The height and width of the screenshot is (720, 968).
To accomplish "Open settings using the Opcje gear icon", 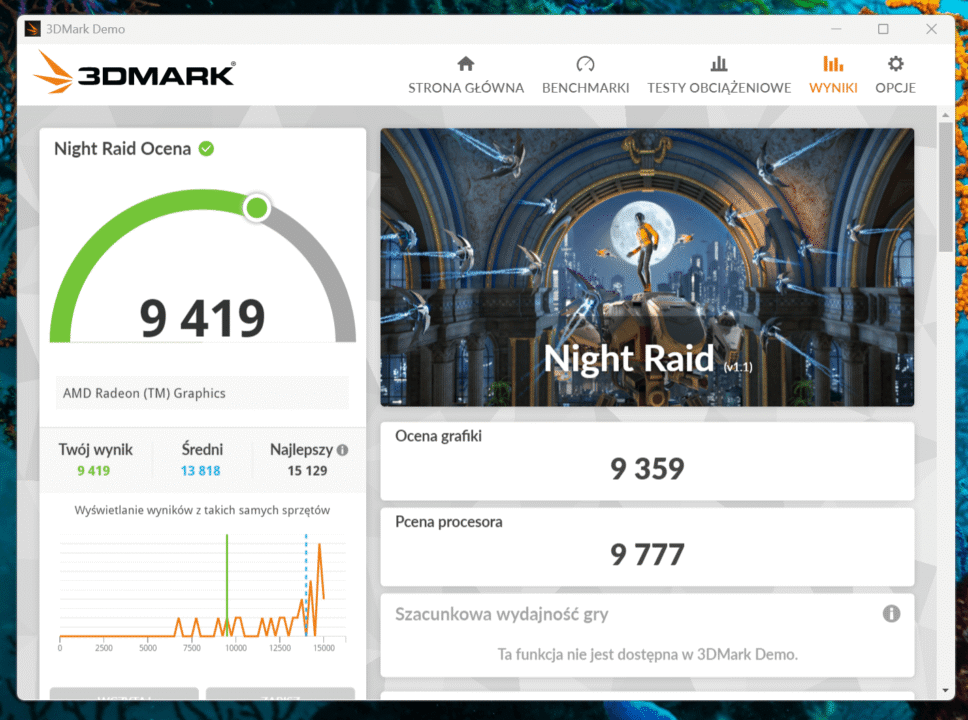I will pyautogui.click(x=895, y=62).
